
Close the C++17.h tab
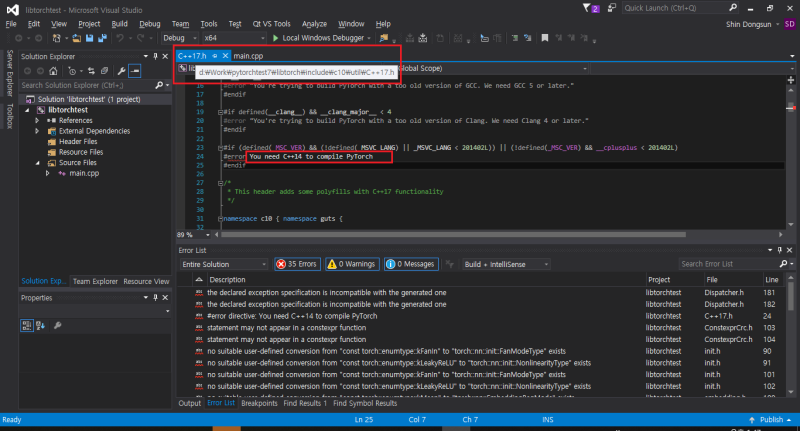tap(225, 56)
